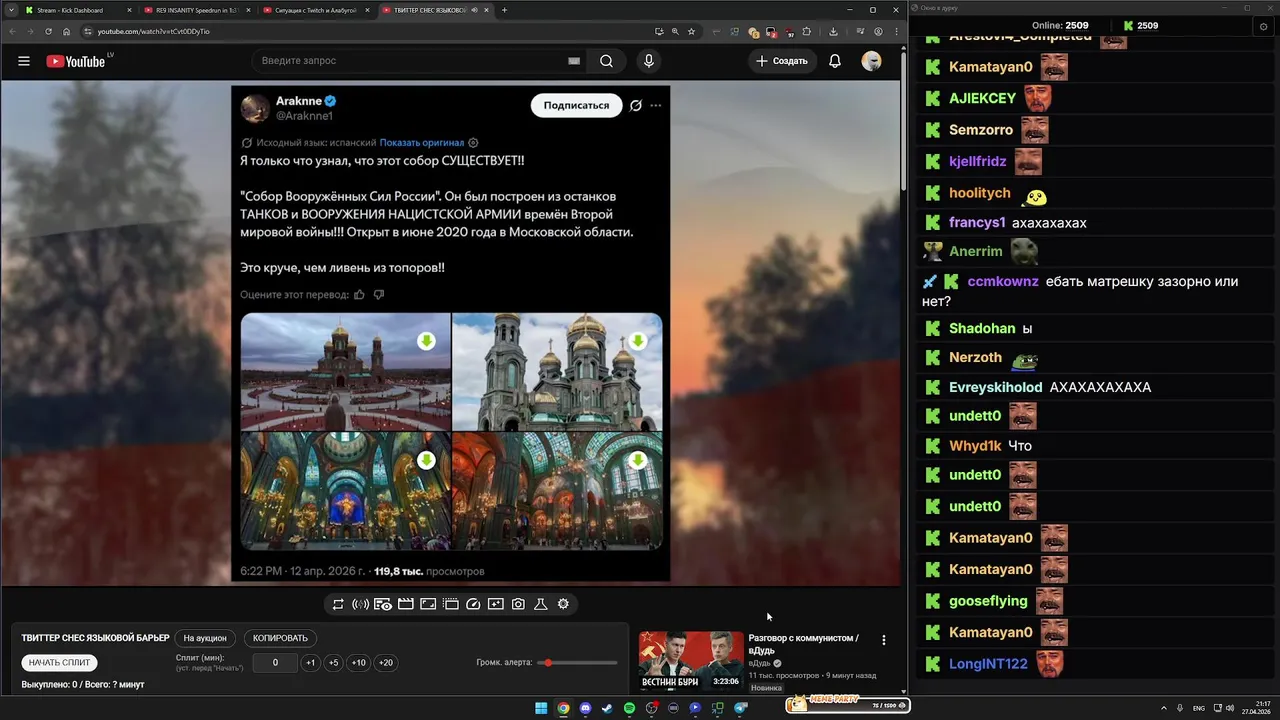Add +1 minute to split

point(310,663)
